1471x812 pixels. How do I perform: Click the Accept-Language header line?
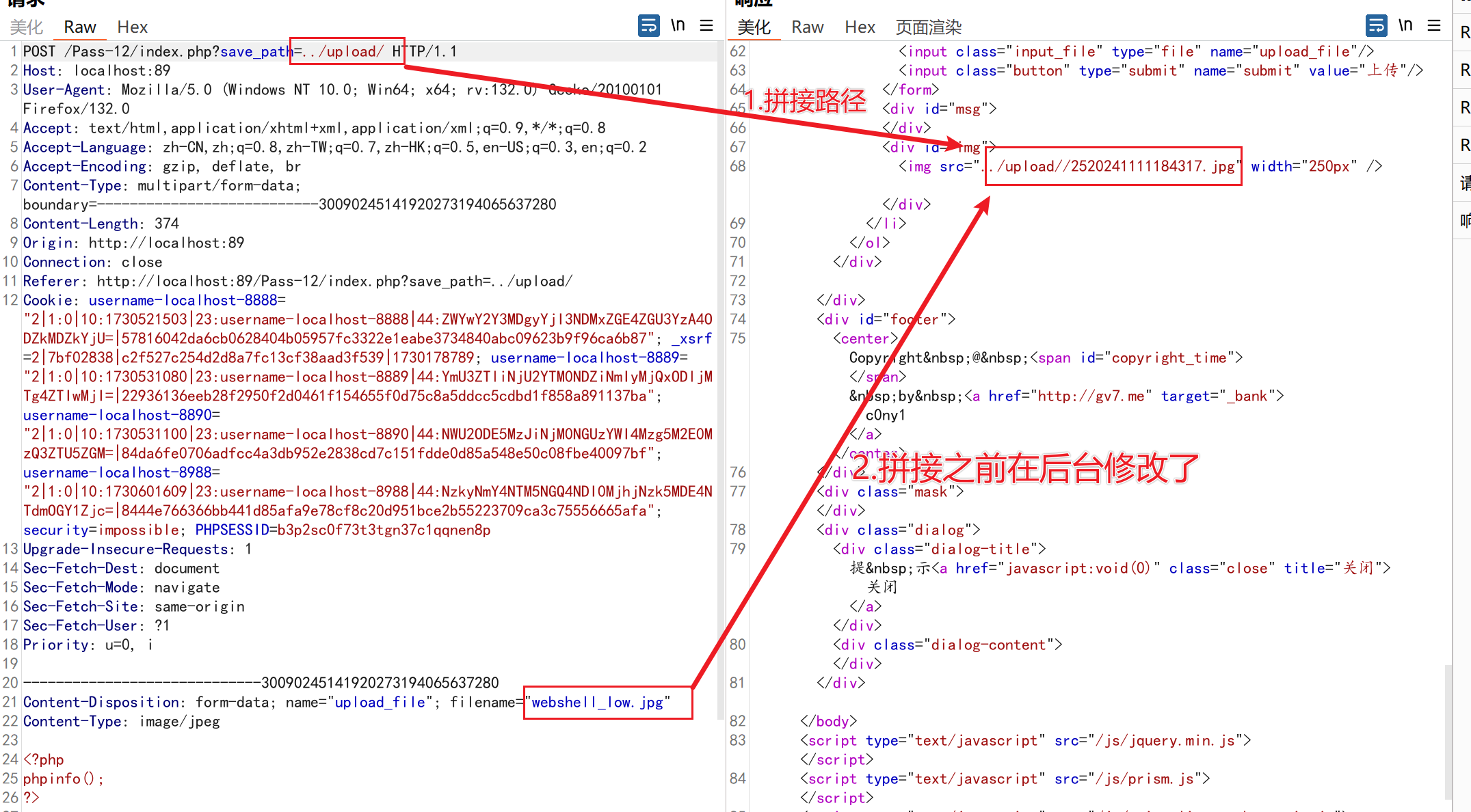(x=335, y=147)
